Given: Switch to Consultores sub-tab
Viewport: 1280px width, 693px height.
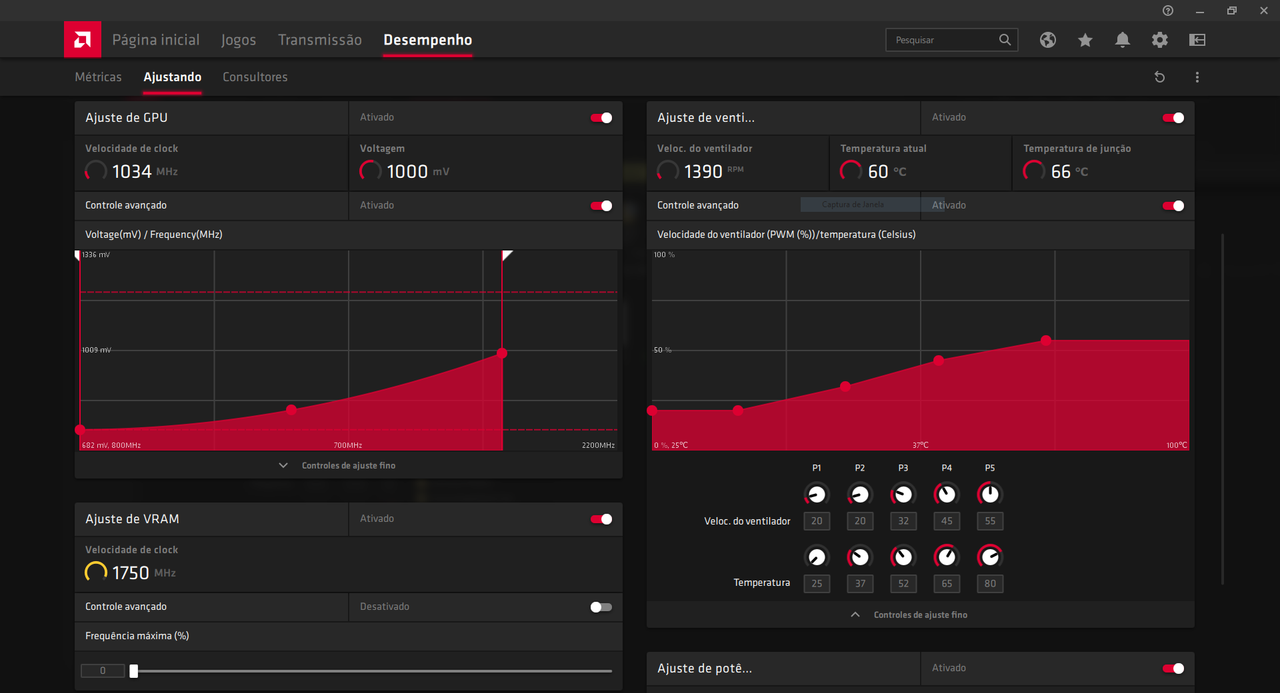Looking at the screenshot, I should pyautogui.click(x=255, y=77).
